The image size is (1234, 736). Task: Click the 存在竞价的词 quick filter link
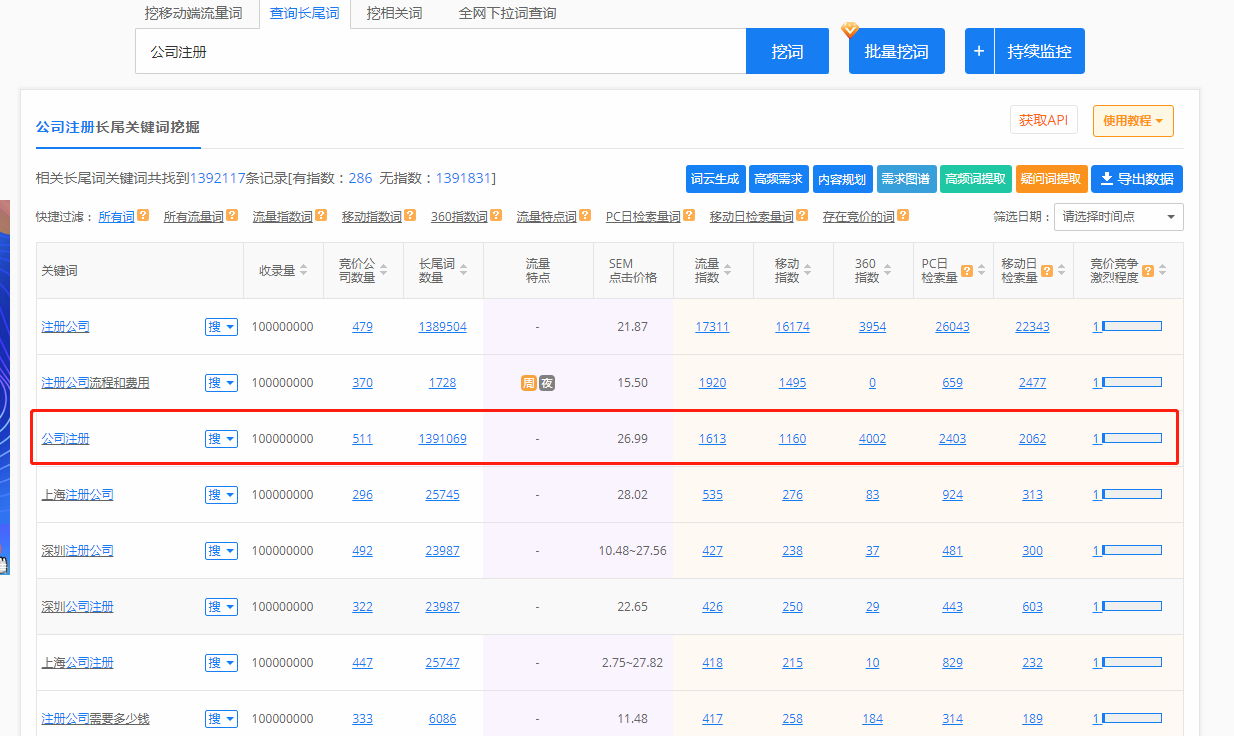[858, 216]
